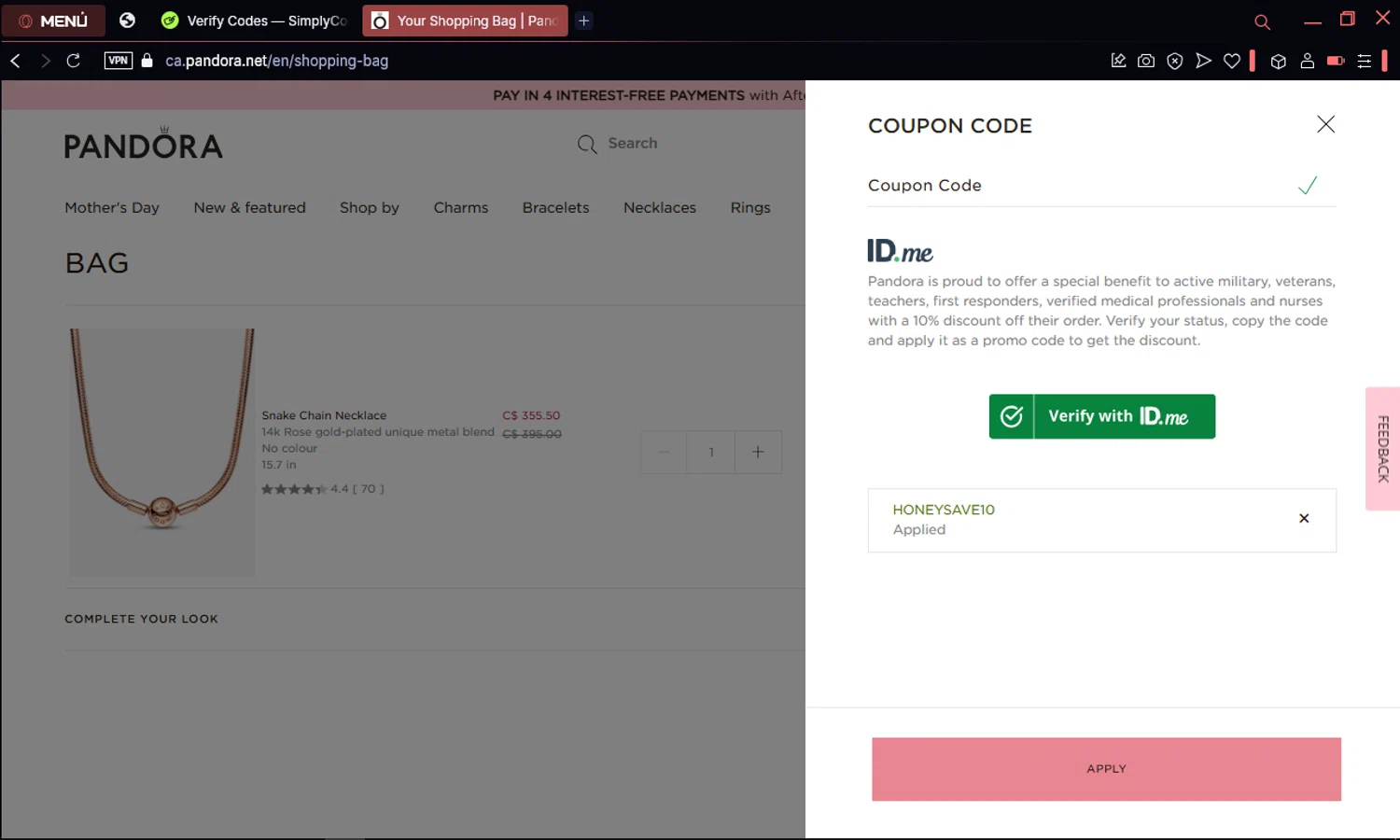
Task: Add page to bookmarks with heart icon
Action: (x=1232, y=61)
